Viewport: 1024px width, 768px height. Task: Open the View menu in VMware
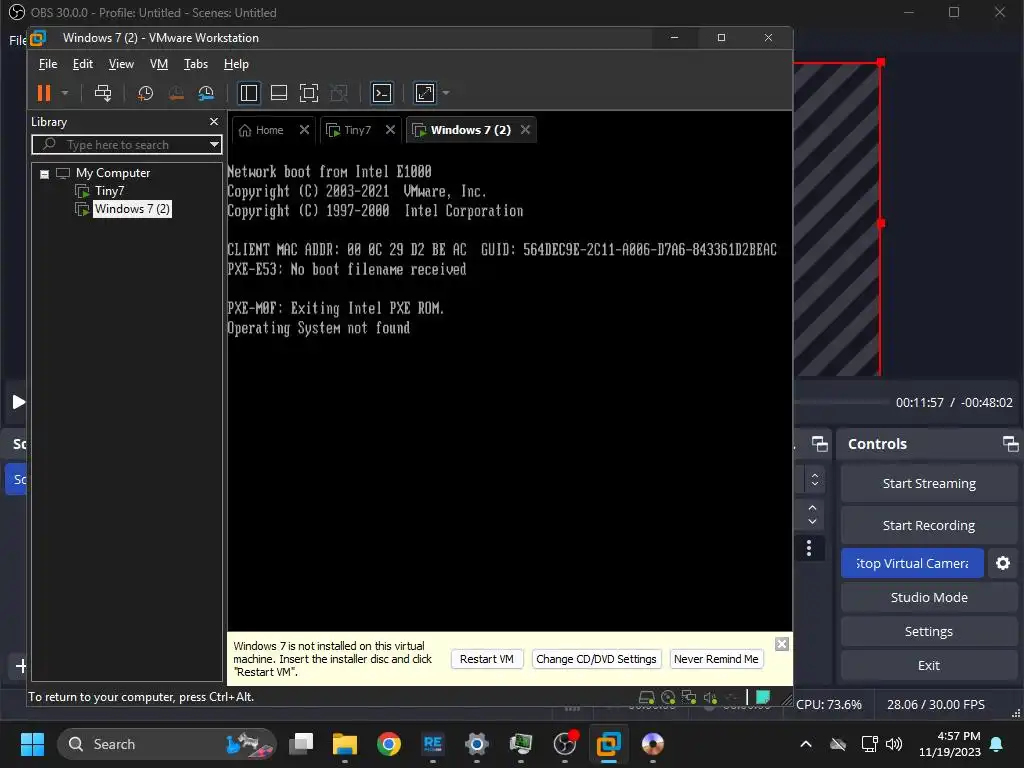tap(121, 64)
